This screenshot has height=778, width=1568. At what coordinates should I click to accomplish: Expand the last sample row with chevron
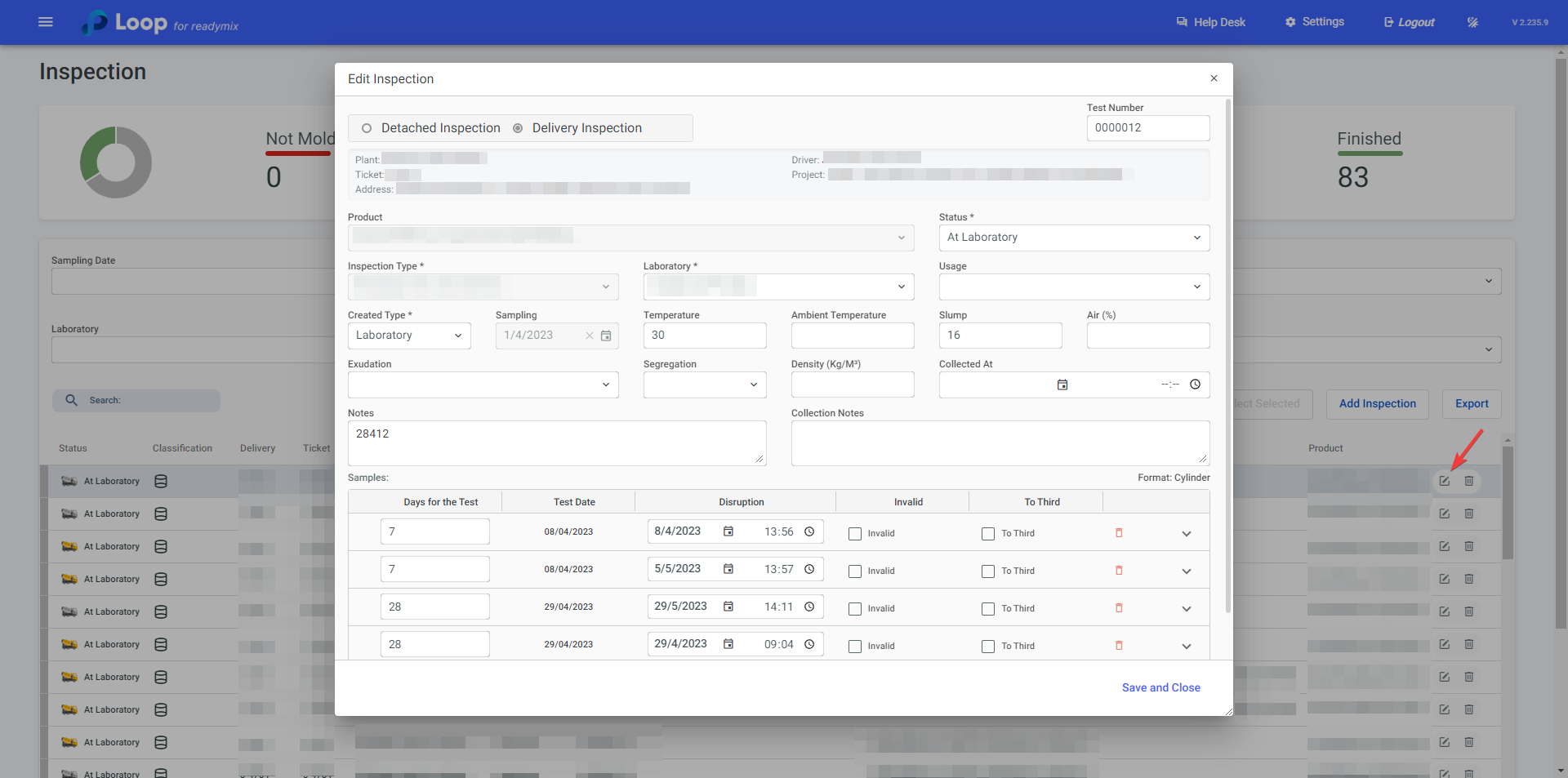pyautogui.click(x=1187, y=647)
